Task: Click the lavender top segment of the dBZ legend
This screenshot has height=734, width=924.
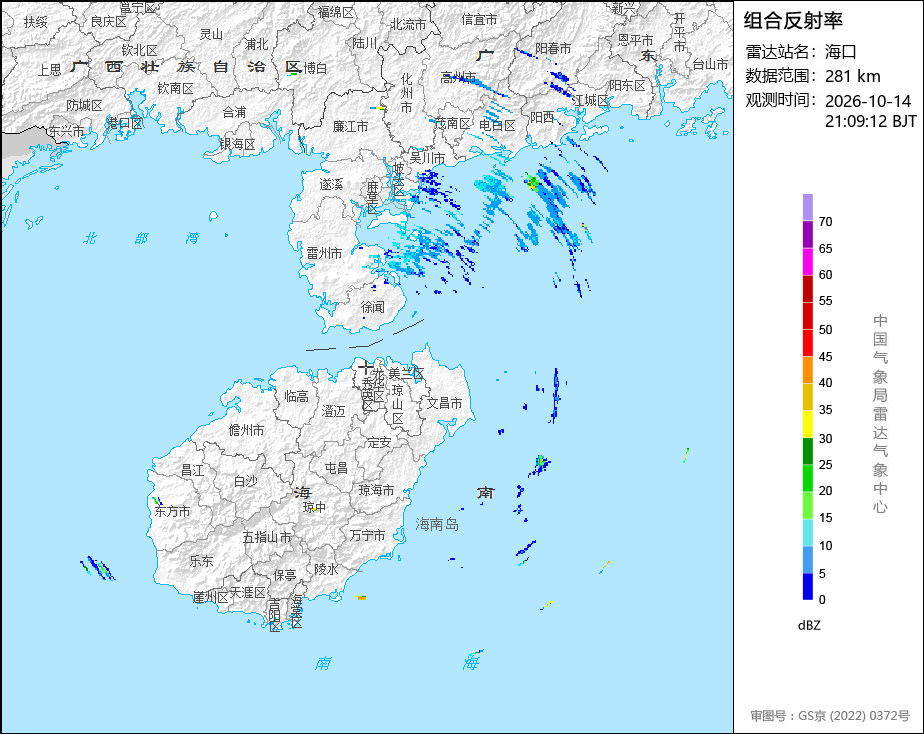Action: point(807,207)
